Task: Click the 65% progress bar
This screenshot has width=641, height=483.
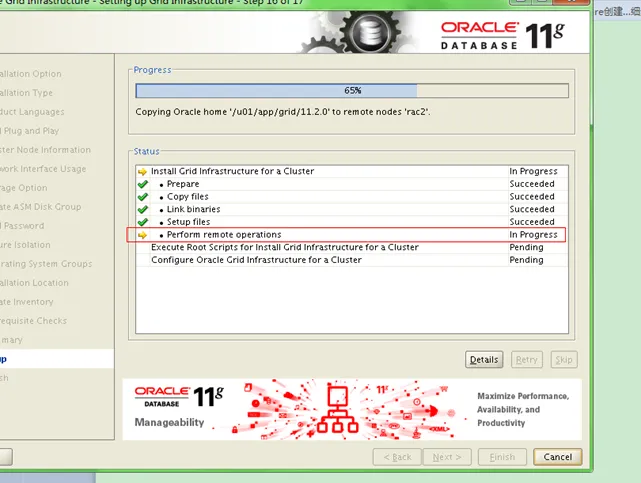Action: [x=352, y=90]
